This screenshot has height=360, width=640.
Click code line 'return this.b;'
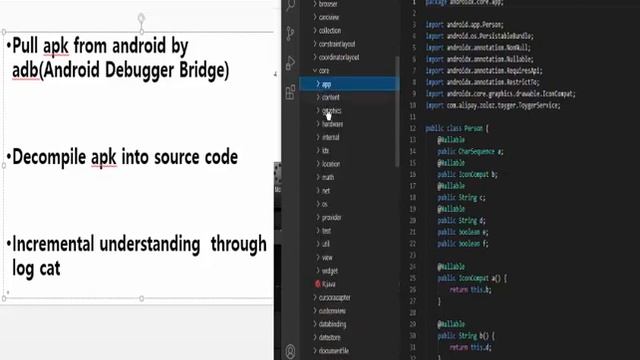pos(470,290)
